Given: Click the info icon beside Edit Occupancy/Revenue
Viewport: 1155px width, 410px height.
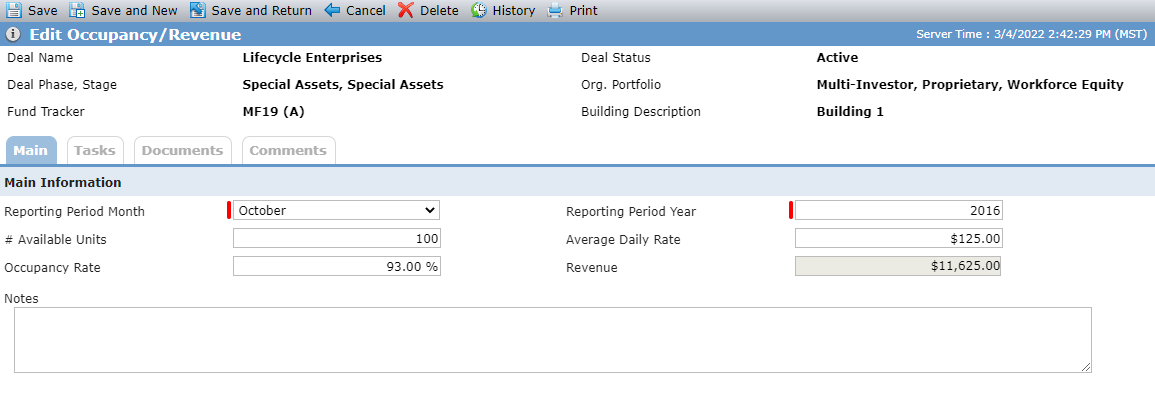Looking at the screenshot, I should tap(13, 35).
